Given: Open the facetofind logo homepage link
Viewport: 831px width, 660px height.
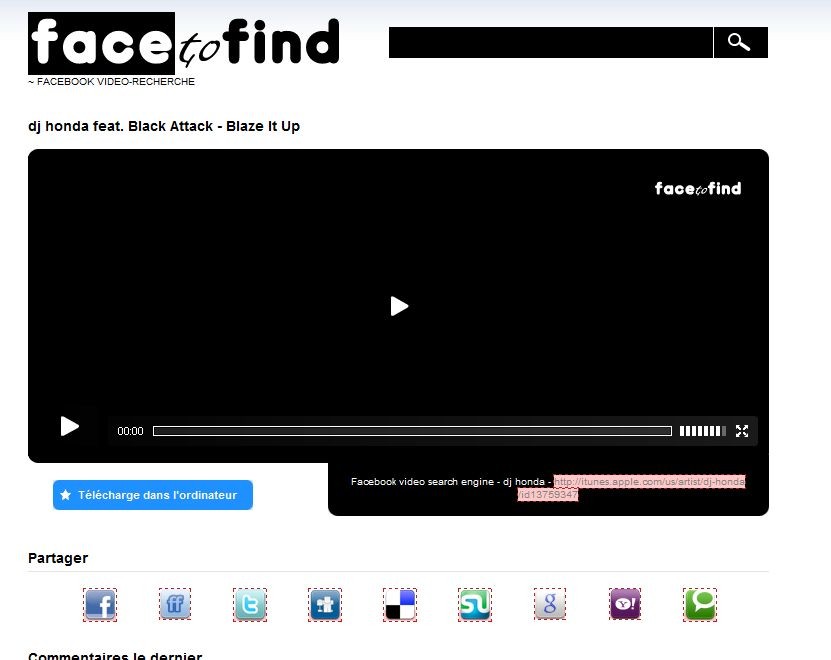Looking at the screenshot, I should click(183, 43).
